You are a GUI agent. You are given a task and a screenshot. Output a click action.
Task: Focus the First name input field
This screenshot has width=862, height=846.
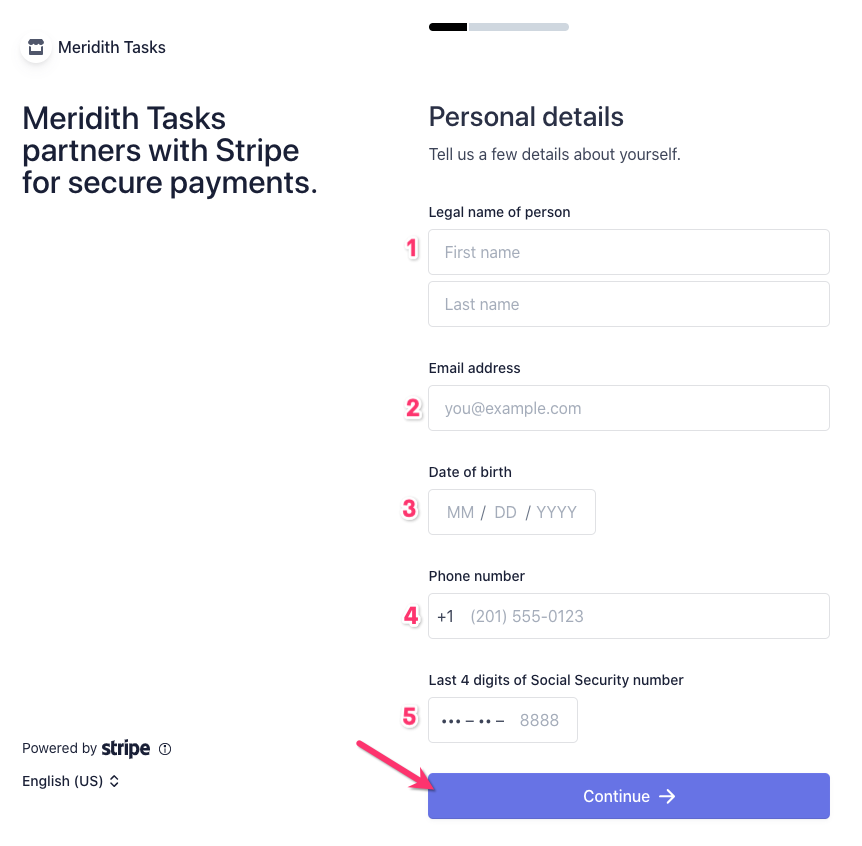(628, 252)
